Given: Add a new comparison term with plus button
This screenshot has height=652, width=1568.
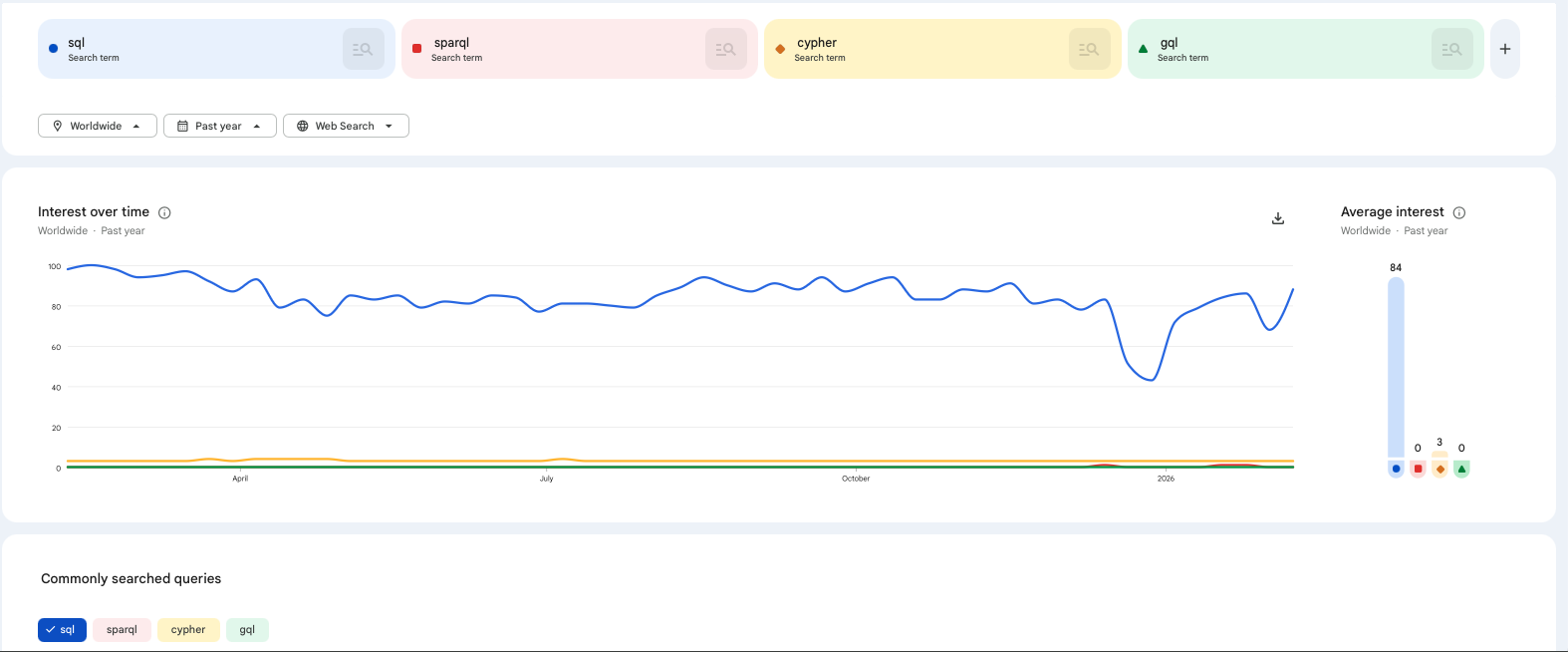Looking at the screenshot, I should click(x=1504, y=49).
